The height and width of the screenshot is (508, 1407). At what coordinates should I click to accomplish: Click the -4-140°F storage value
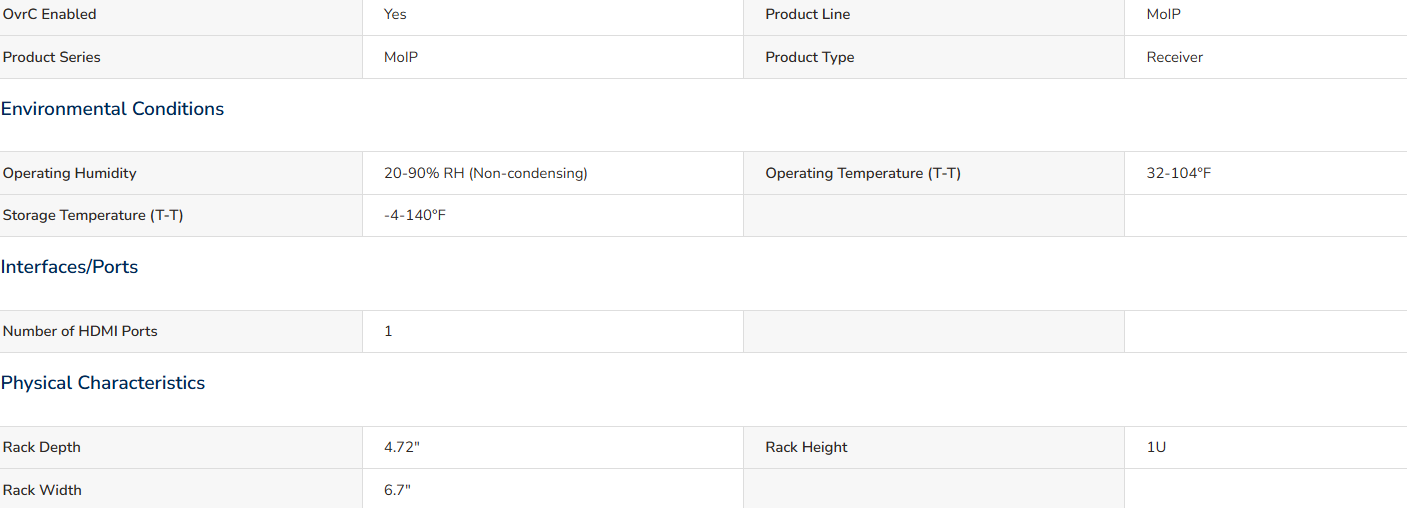pos(415,215)
